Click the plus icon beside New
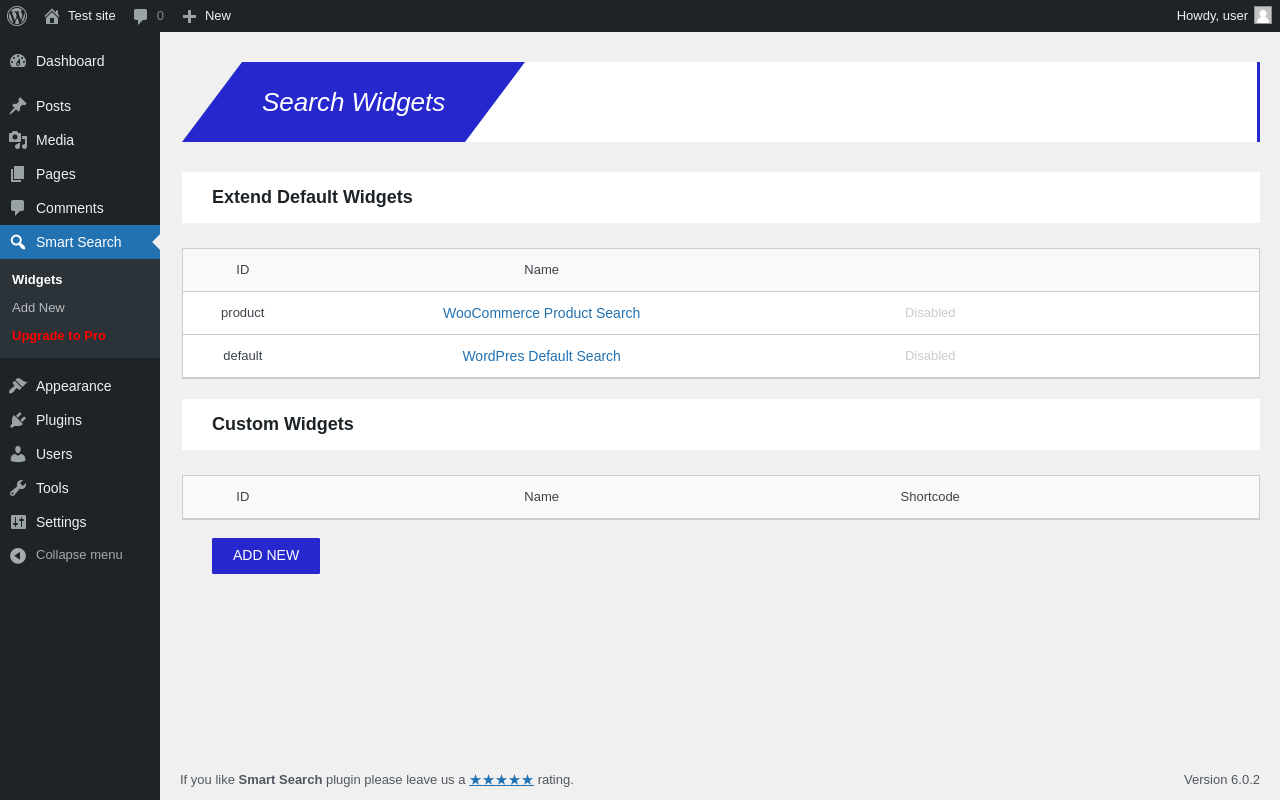The width and height of the screenshot is (1280, 800). [189, 16]
